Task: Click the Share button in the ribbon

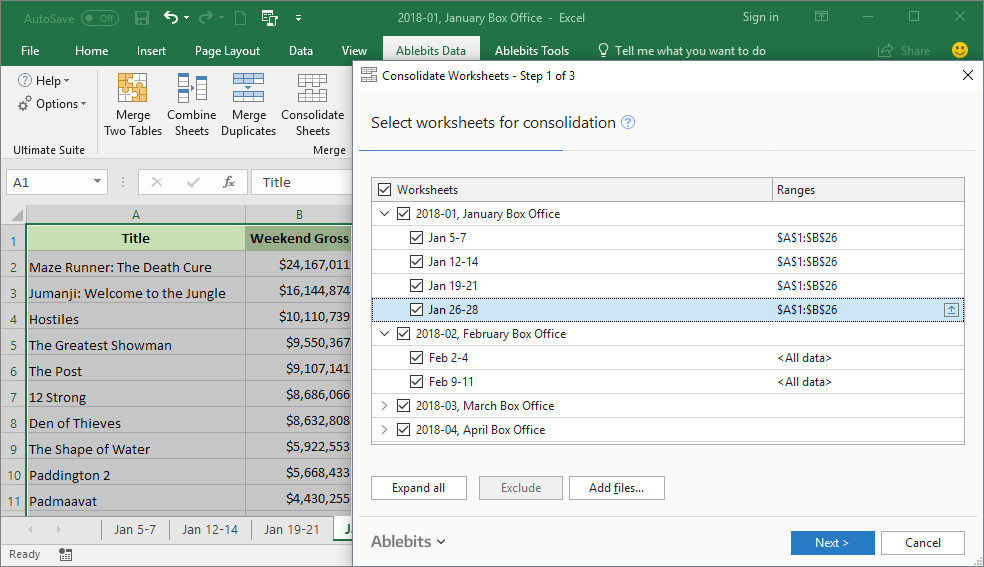Action: (904, 51)
